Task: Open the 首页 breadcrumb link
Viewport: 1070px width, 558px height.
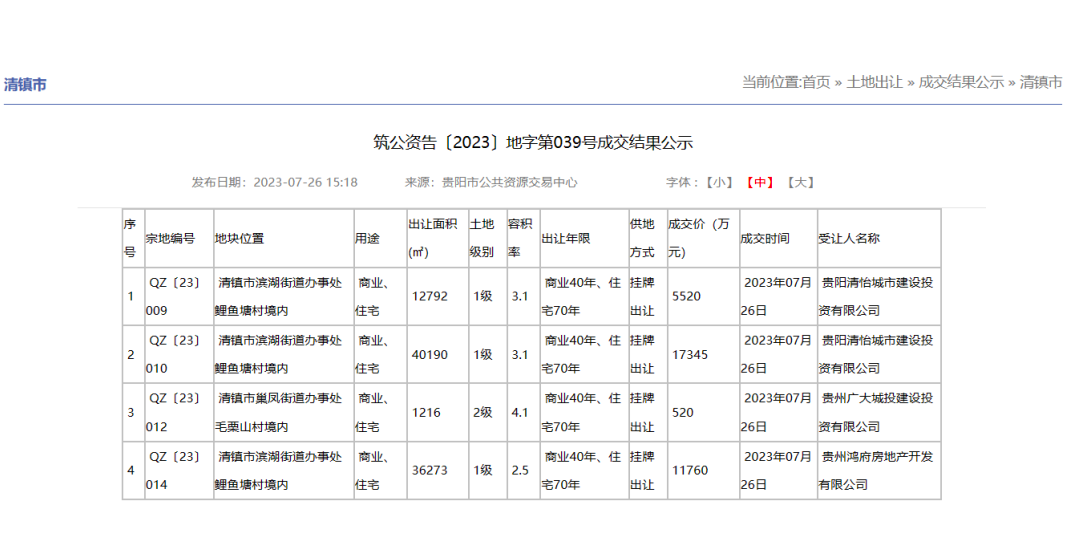Action: pos(815,83)
